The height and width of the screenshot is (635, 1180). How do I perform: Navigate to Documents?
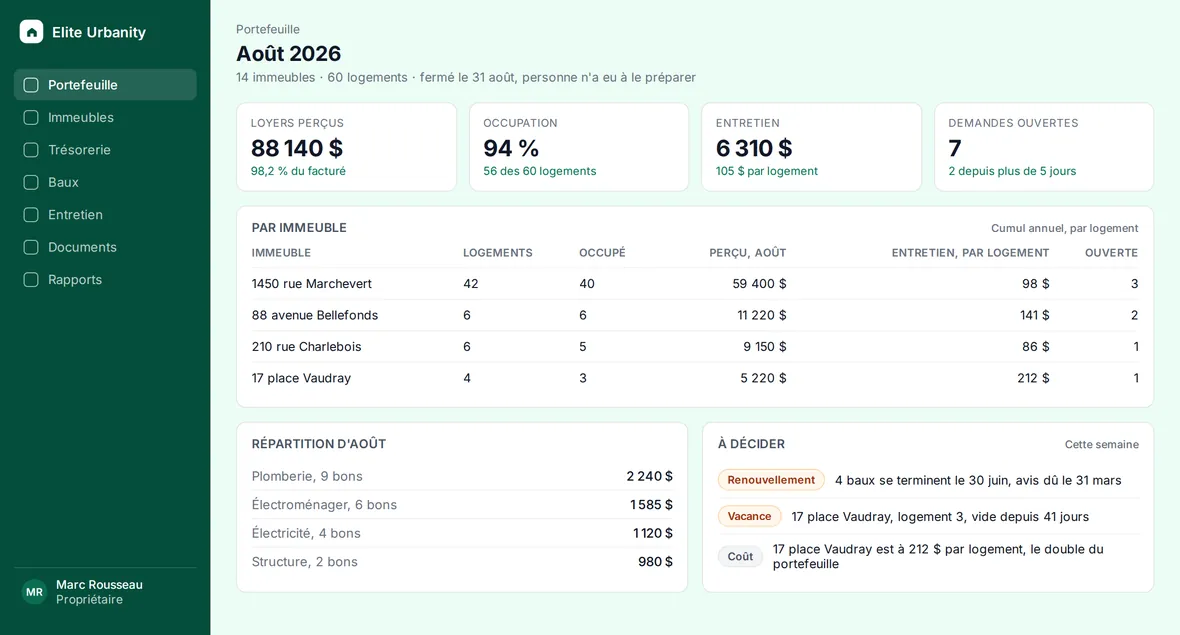pos(105,247)
